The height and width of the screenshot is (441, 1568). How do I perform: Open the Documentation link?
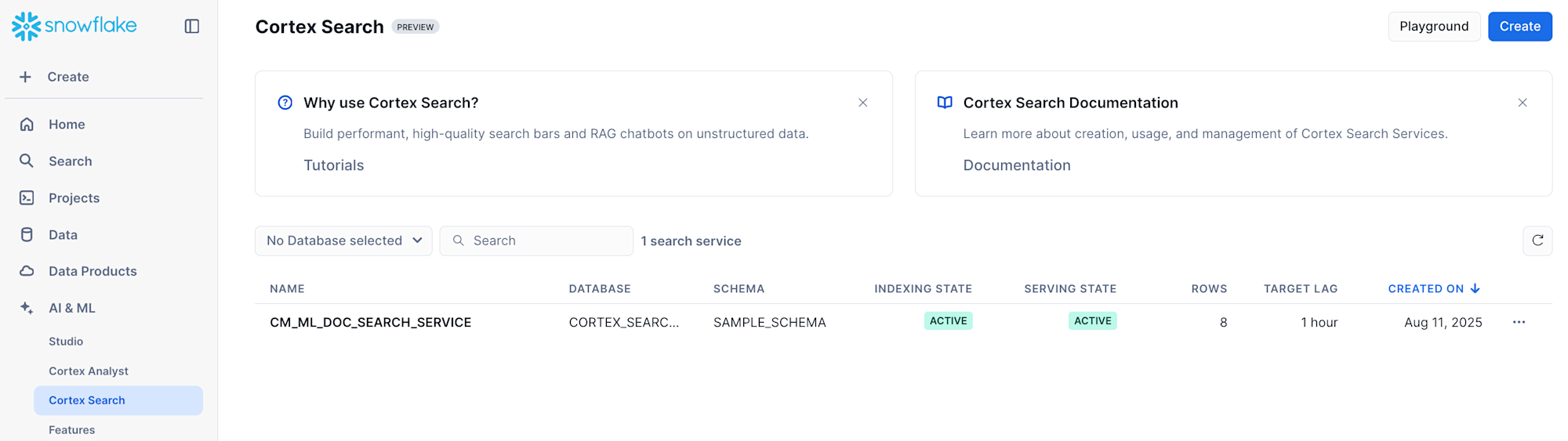tap(1017, 165)
